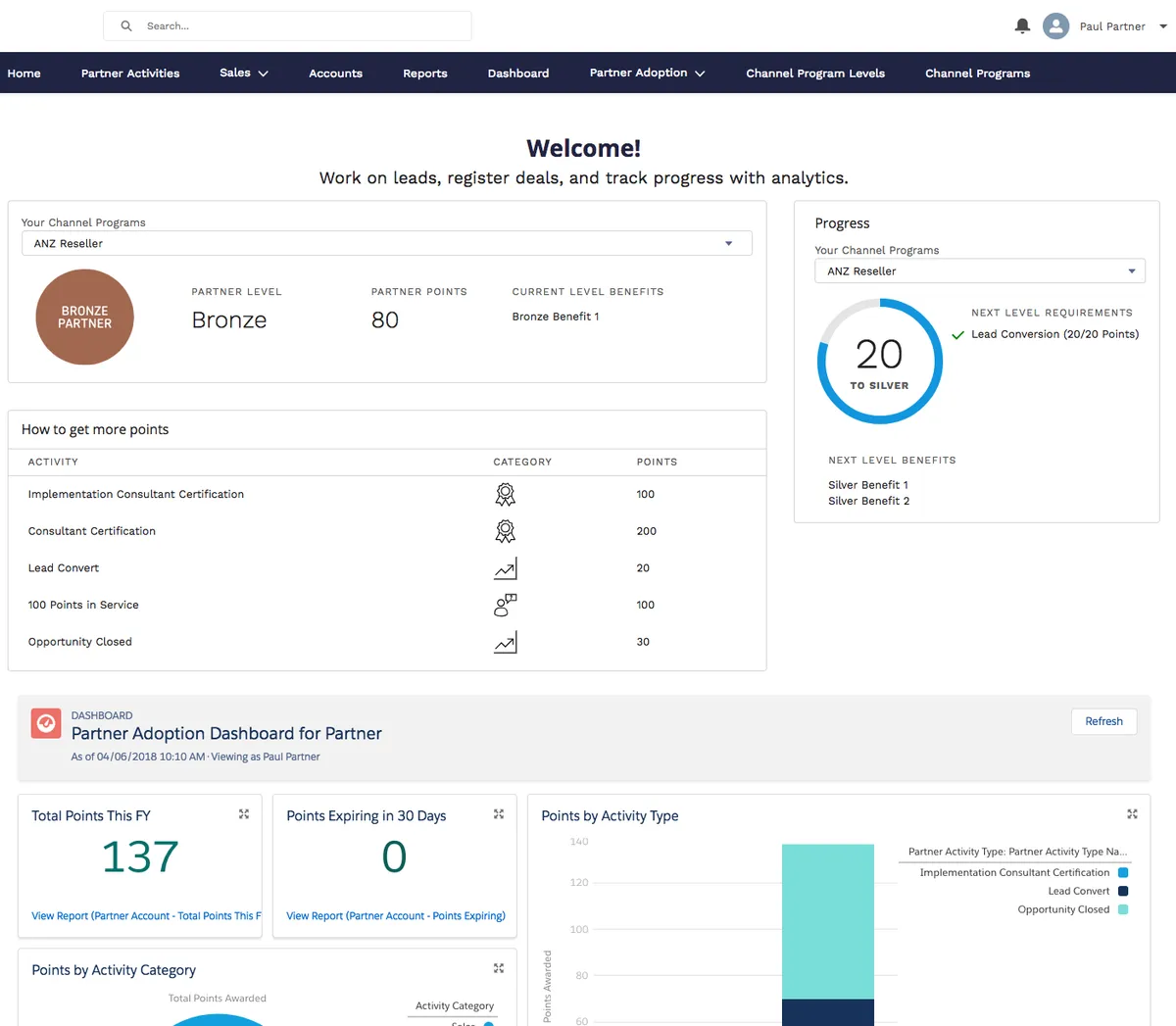Go to the Home tab

coord(24,73)
